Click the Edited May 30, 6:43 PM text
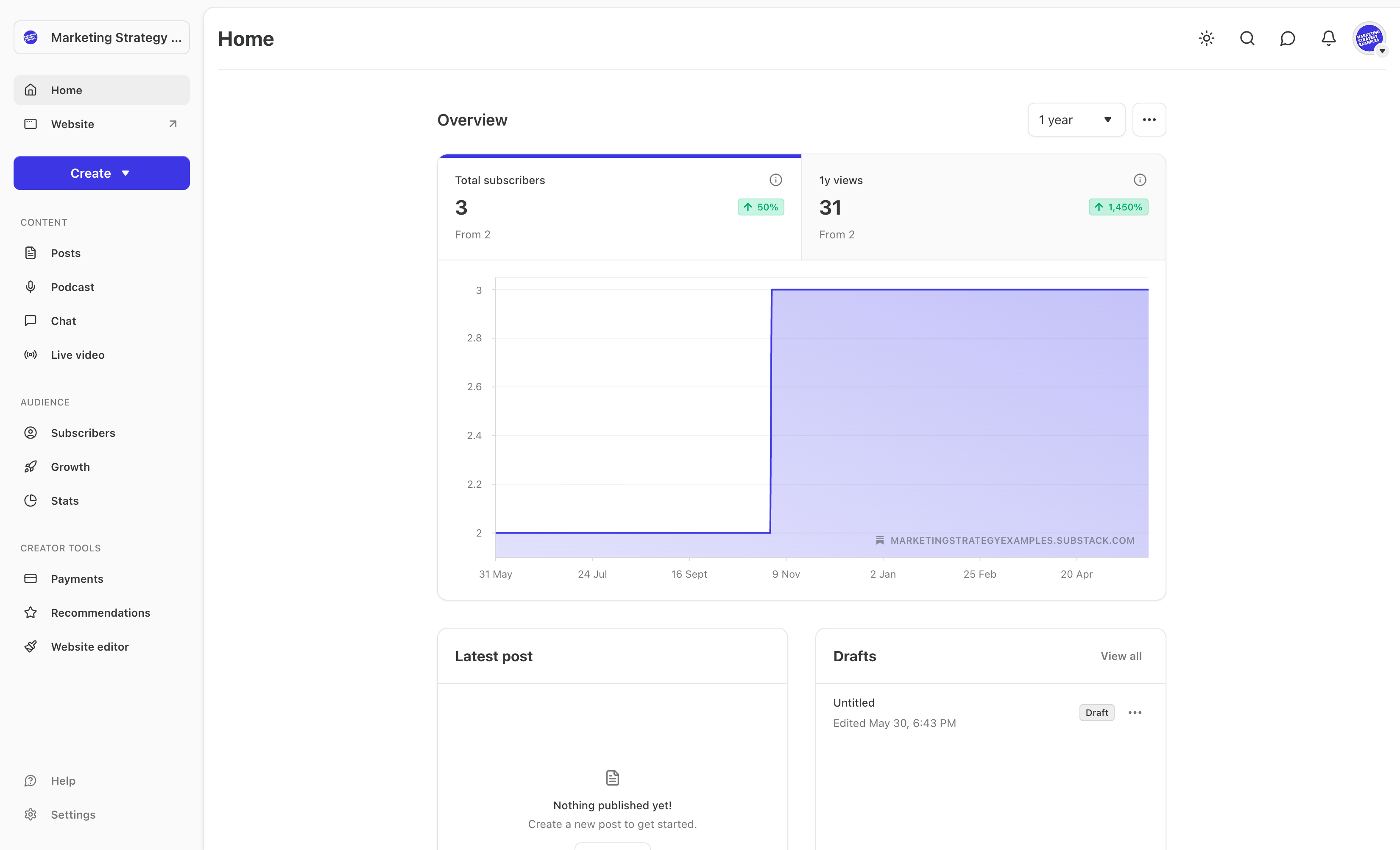This screenshot has width=1400, height=850. point(894,723)
